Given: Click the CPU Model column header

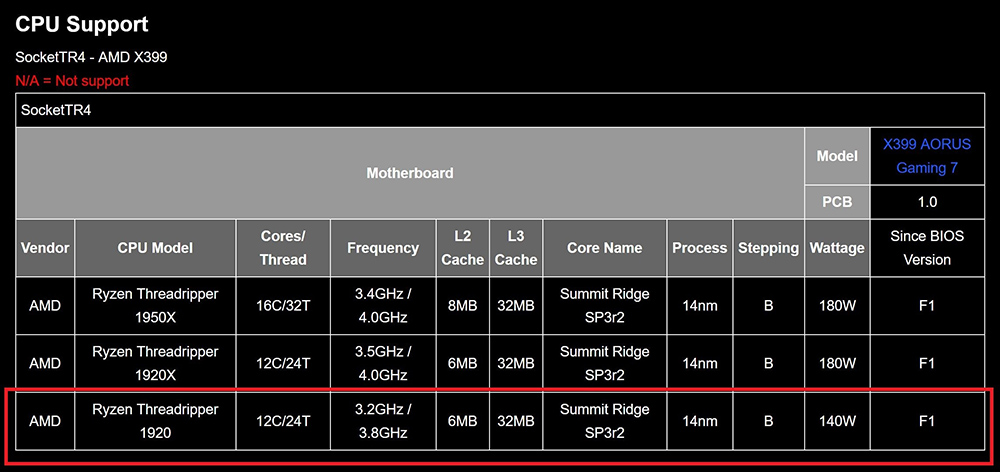Looking at the screenshot, I should [x=155, y=248].
